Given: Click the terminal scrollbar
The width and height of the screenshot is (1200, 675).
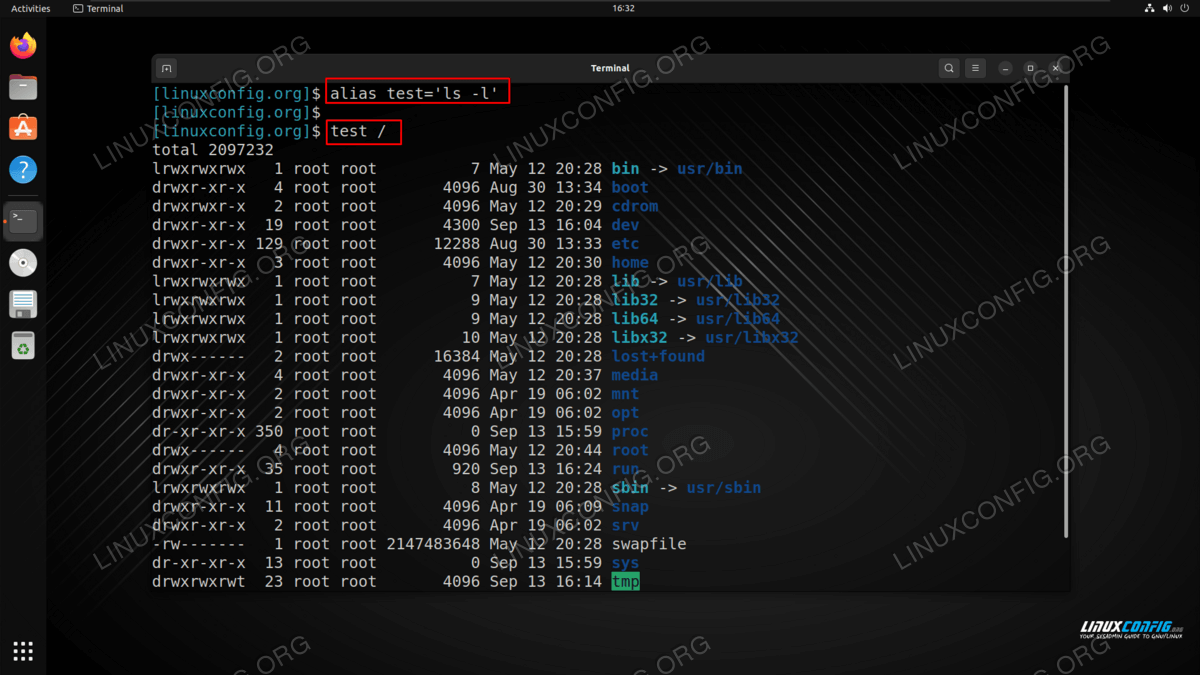Looking at the screenshot, I should point(1065,312).
